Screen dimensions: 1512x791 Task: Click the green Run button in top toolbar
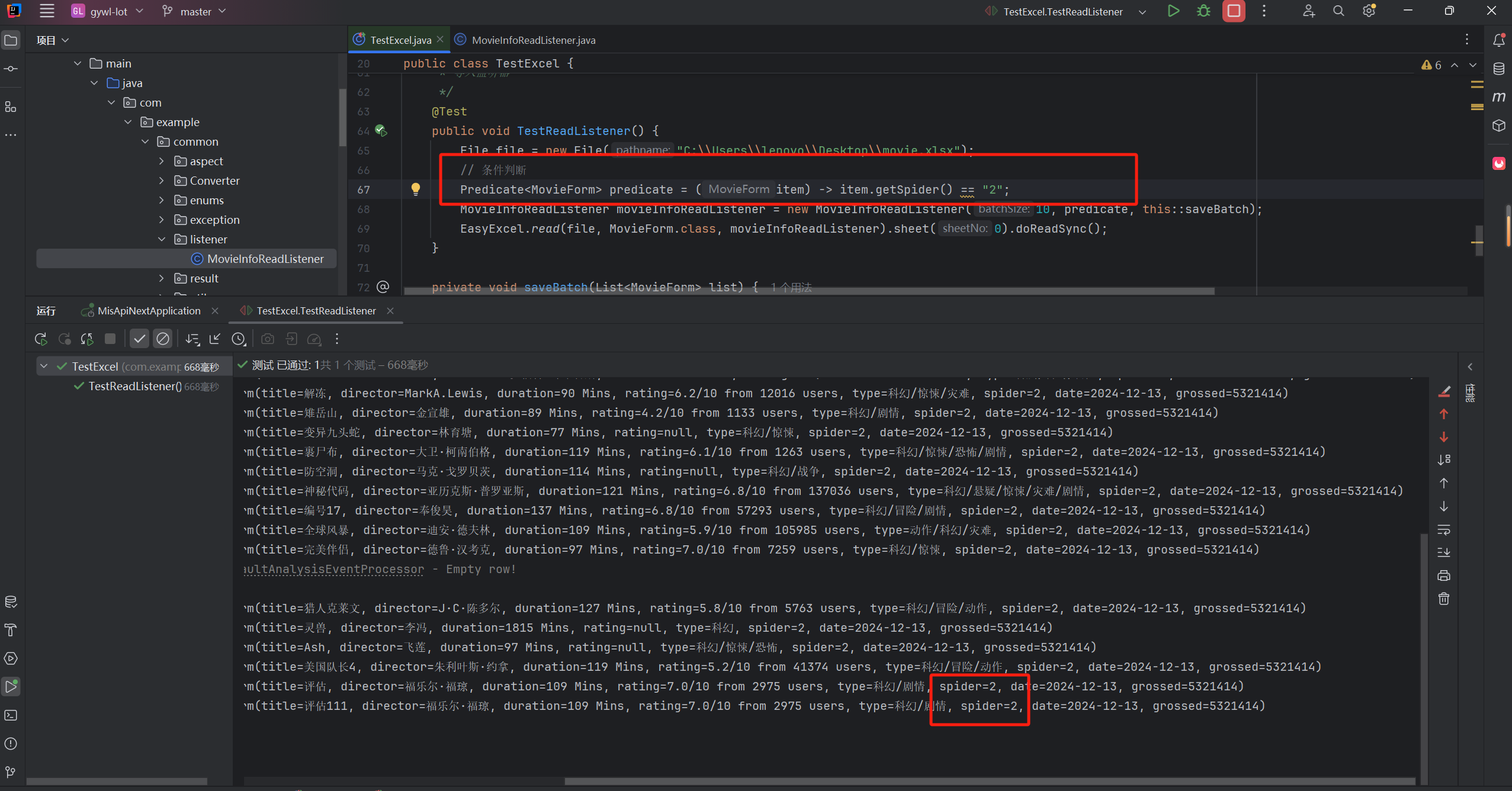click(1173, 11)
